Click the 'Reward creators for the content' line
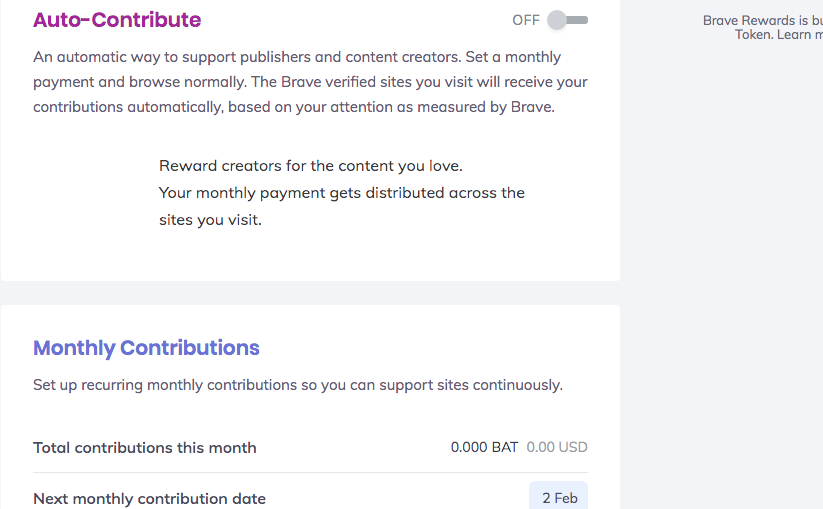 [310, 166]
